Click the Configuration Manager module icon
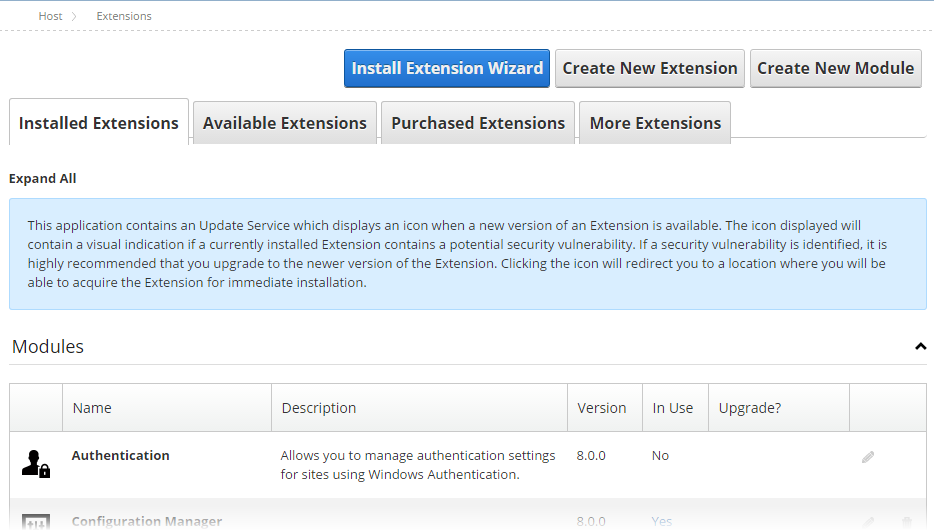The image size is (934, 531). pos(36,522)
